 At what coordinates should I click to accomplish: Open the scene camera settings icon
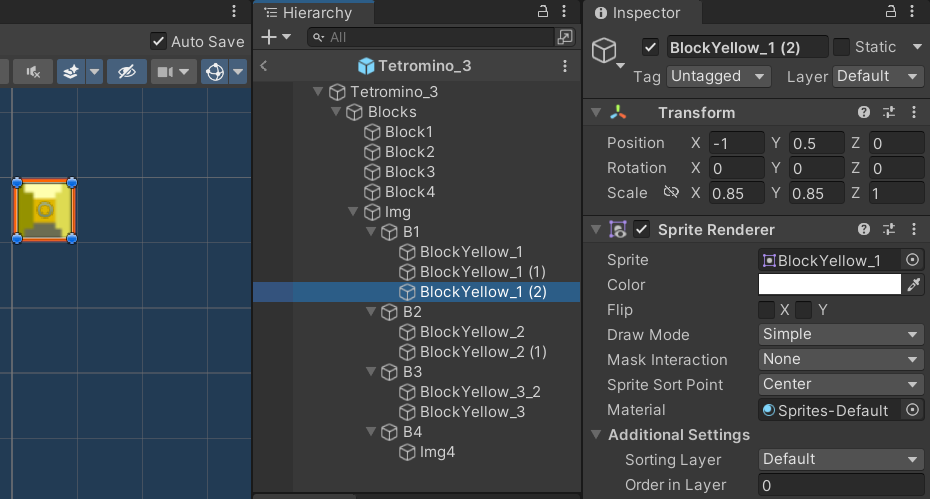click(165, 72)
